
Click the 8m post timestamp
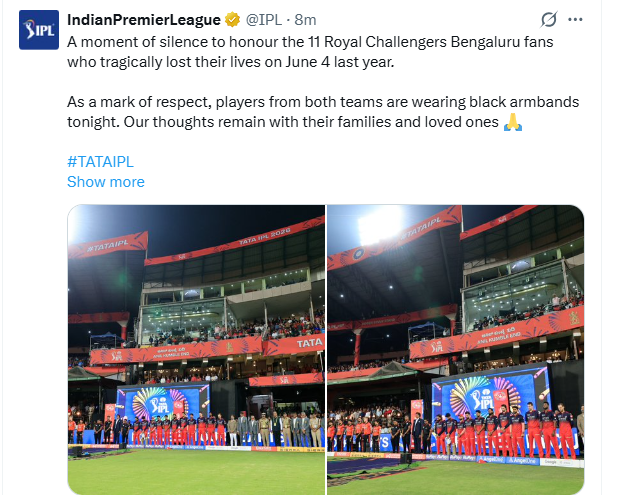(305, 19)
